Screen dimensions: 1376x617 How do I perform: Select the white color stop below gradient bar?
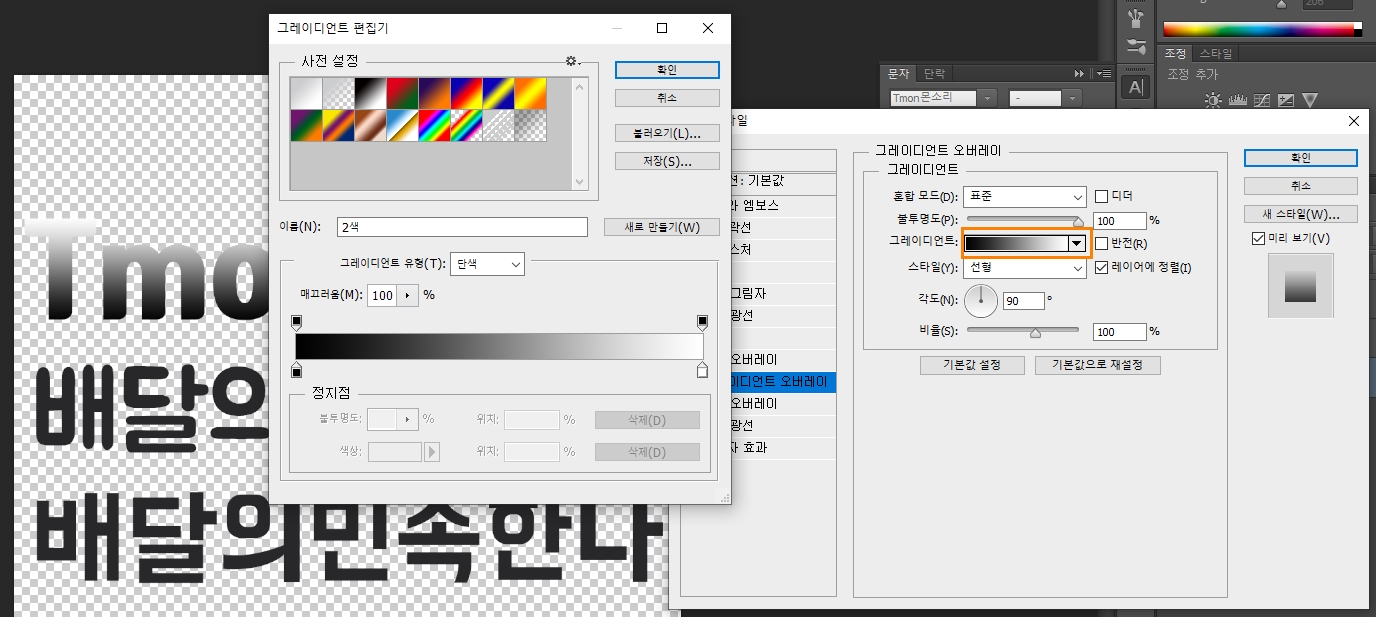click(x=703, y=370)
